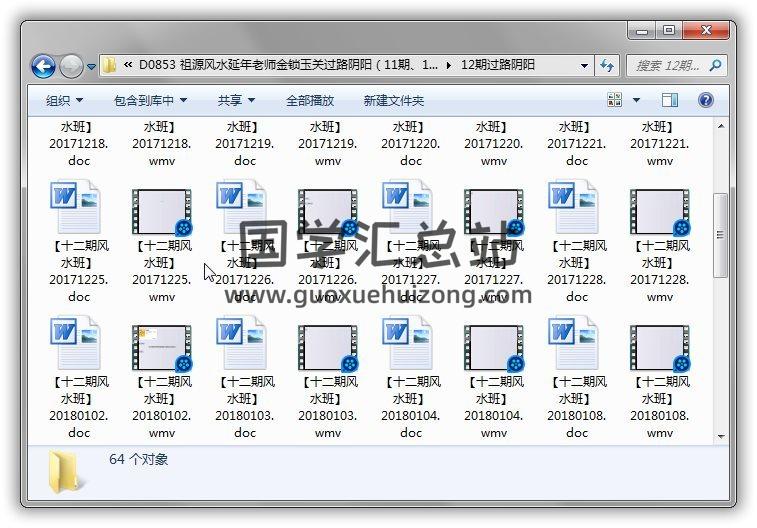This screenshot has height=528, width=757.
Task: Open recent locations dropdown beside navigation arrows
Action: [91, 67]
